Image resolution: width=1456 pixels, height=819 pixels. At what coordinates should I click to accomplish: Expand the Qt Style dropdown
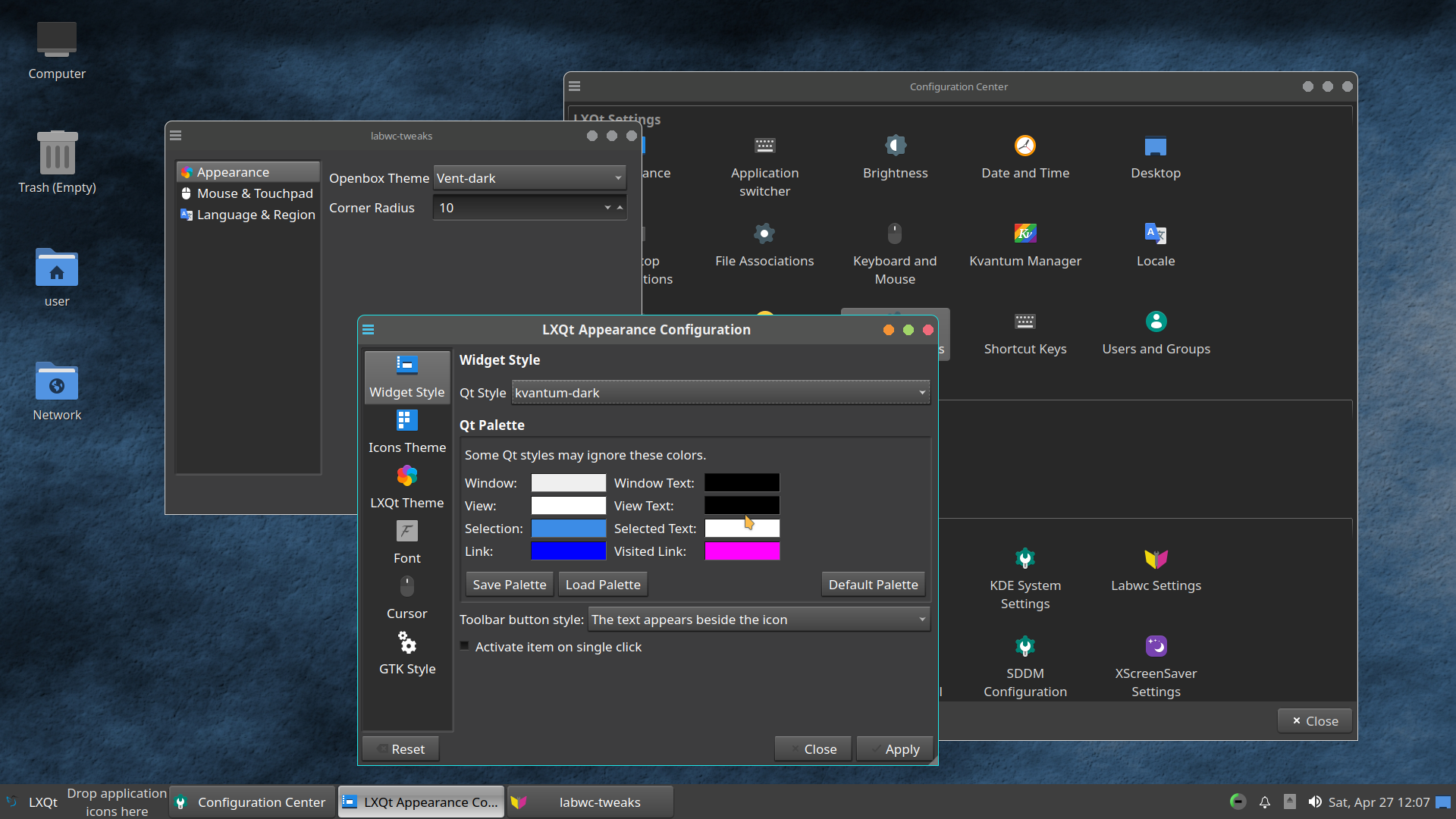[x=720, y=392]
